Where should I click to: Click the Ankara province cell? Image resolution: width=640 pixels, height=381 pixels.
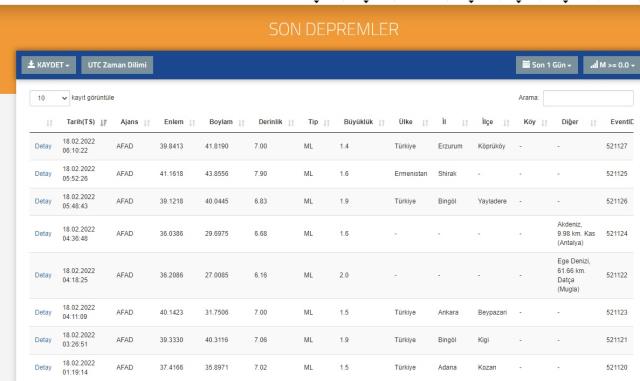coord(448,312)
